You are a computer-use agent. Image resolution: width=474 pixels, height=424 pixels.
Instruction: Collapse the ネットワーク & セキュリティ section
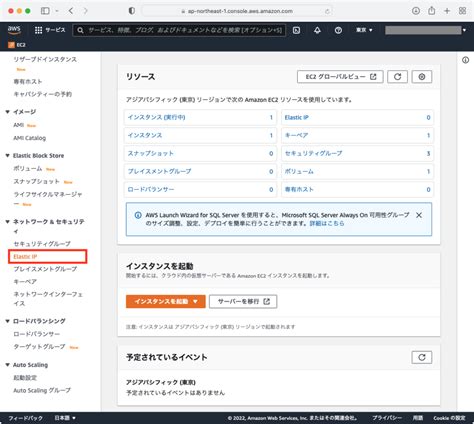coord(7,222)
